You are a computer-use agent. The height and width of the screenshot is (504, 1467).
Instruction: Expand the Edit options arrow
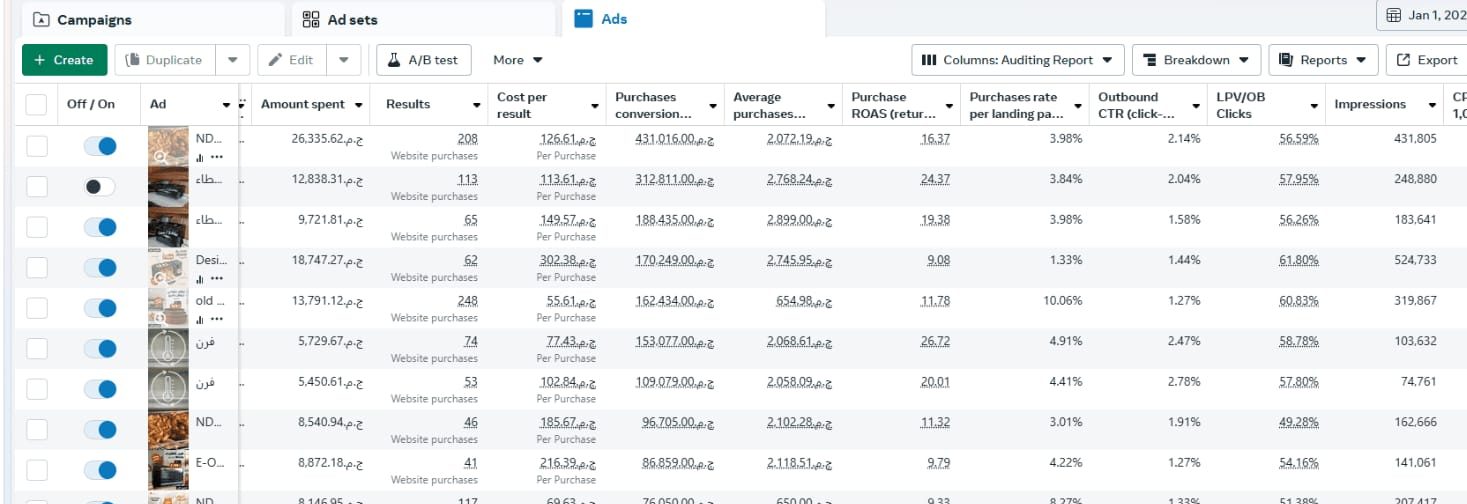pyautogui.click(x=343, y=60)
